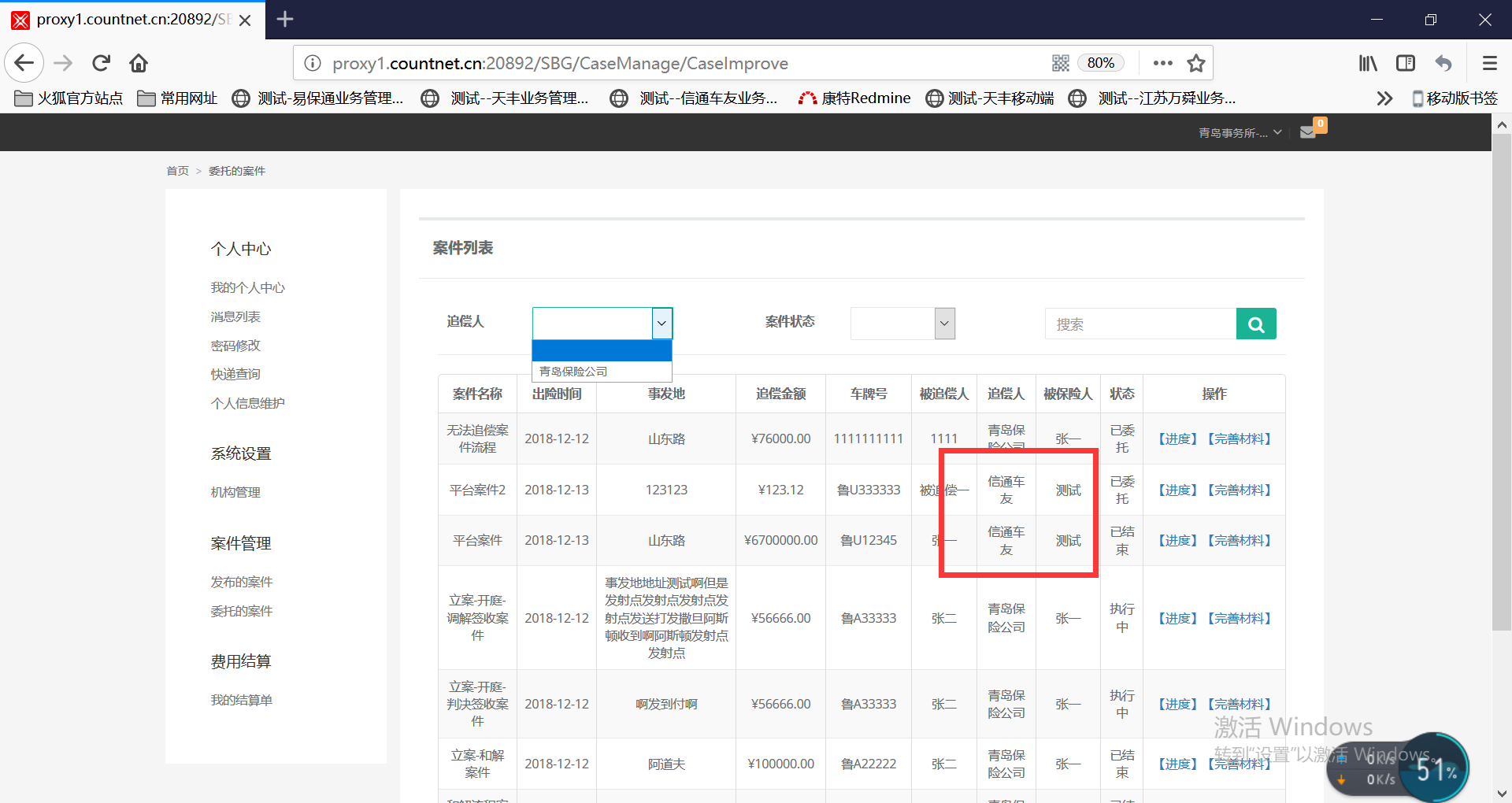Open the mail notification envelope icon
The width and height of the screenshot is (1512, 803).
[x=1308, y=132]
